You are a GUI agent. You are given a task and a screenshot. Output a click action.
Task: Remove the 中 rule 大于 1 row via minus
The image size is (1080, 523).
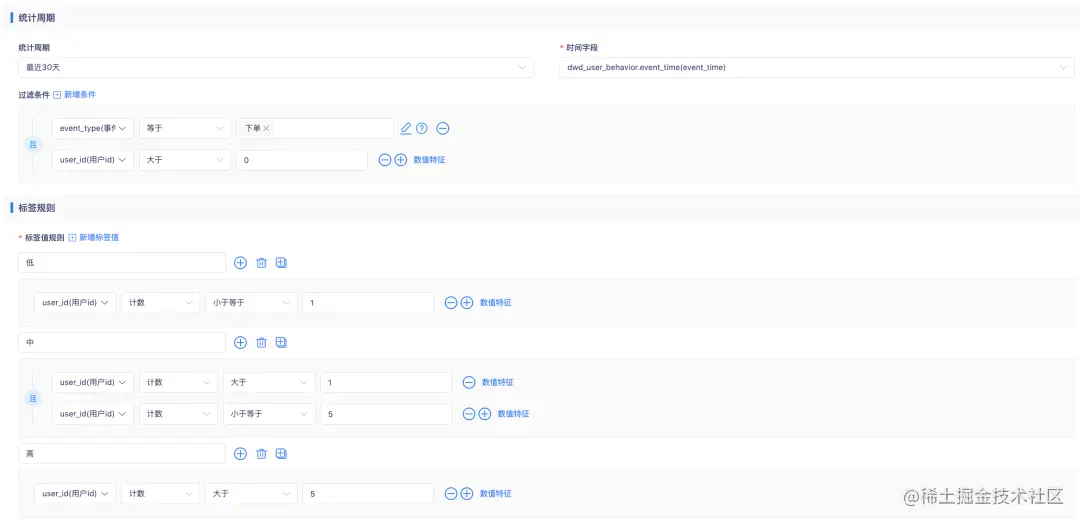[469, 382]
